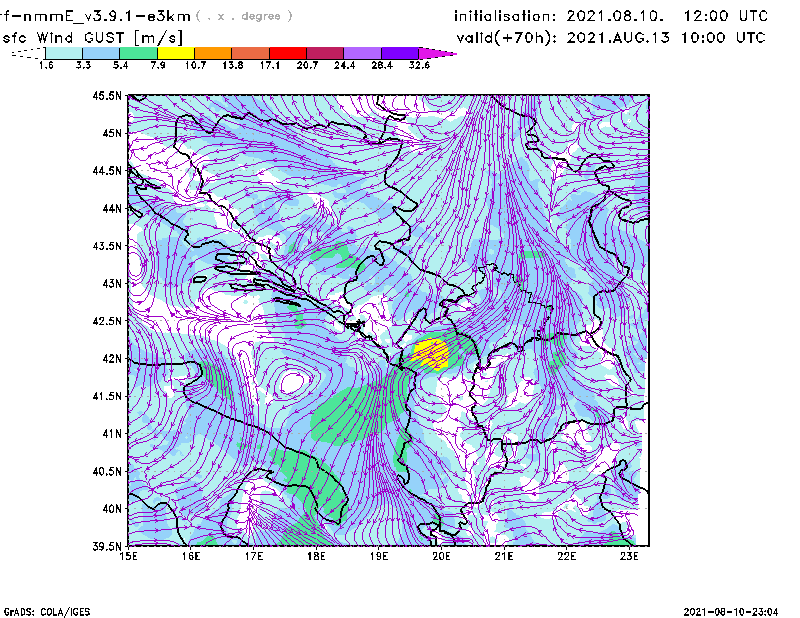
Task: Click the 41.5N latitude label
Action: [x=108, y=396]
